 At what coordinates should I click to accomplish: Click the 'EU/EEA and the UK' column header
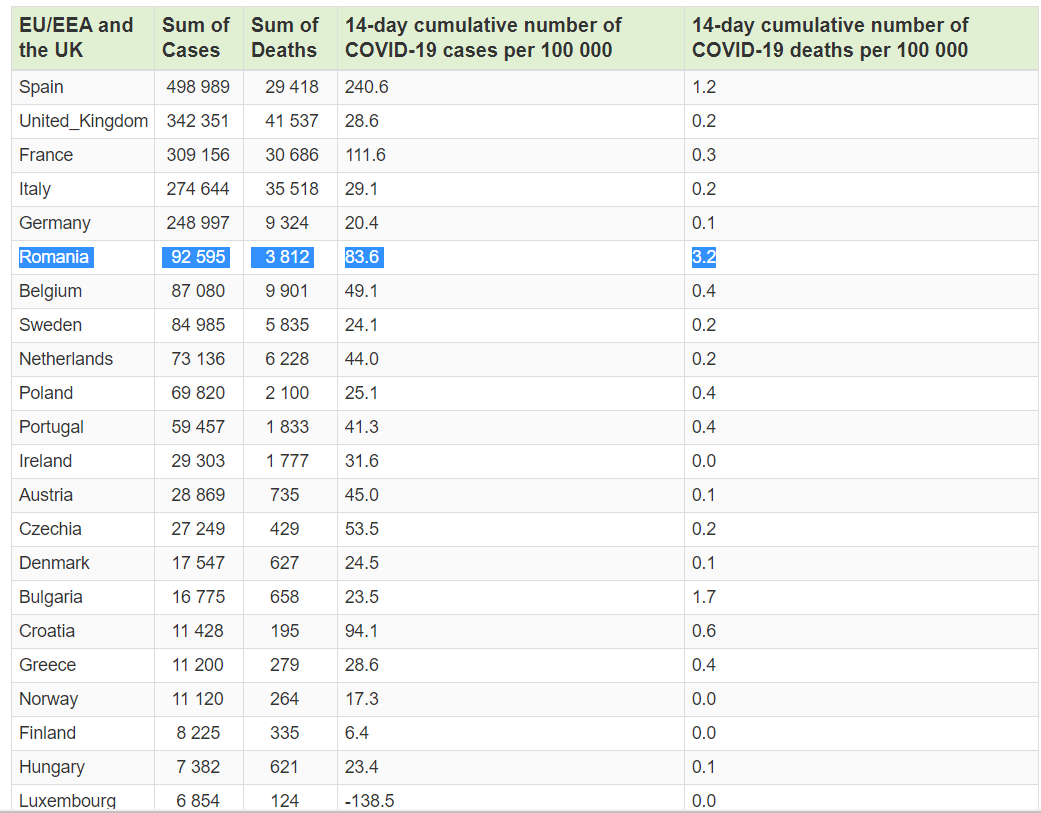click(x=76, y=38)
